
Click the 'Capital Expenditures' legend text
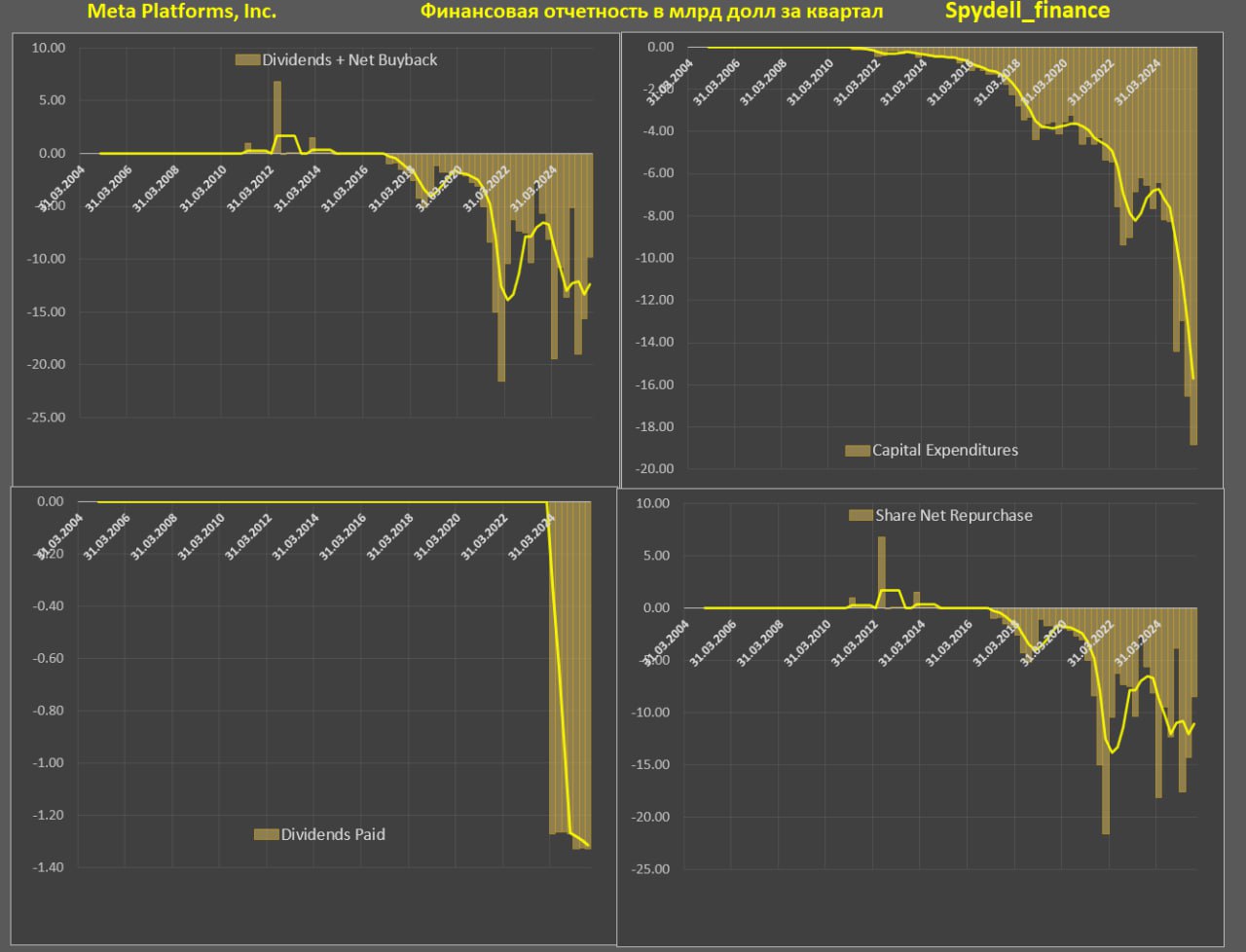coord(944,451)
